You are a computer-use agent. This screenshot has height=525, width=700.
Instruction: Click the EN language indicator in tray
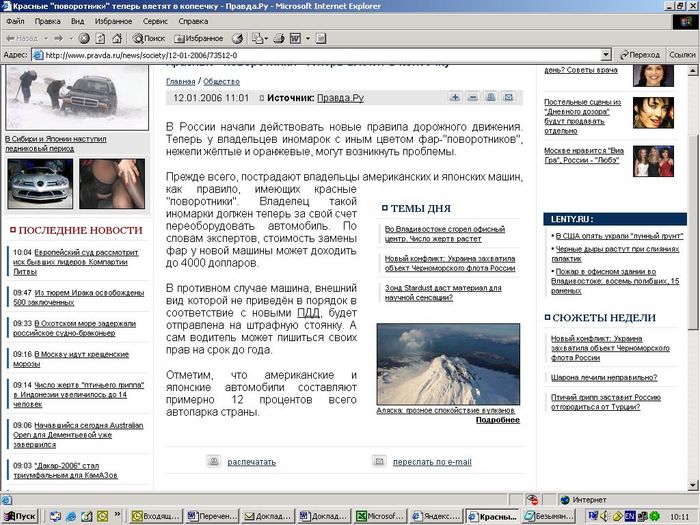[x=630, y=517]
